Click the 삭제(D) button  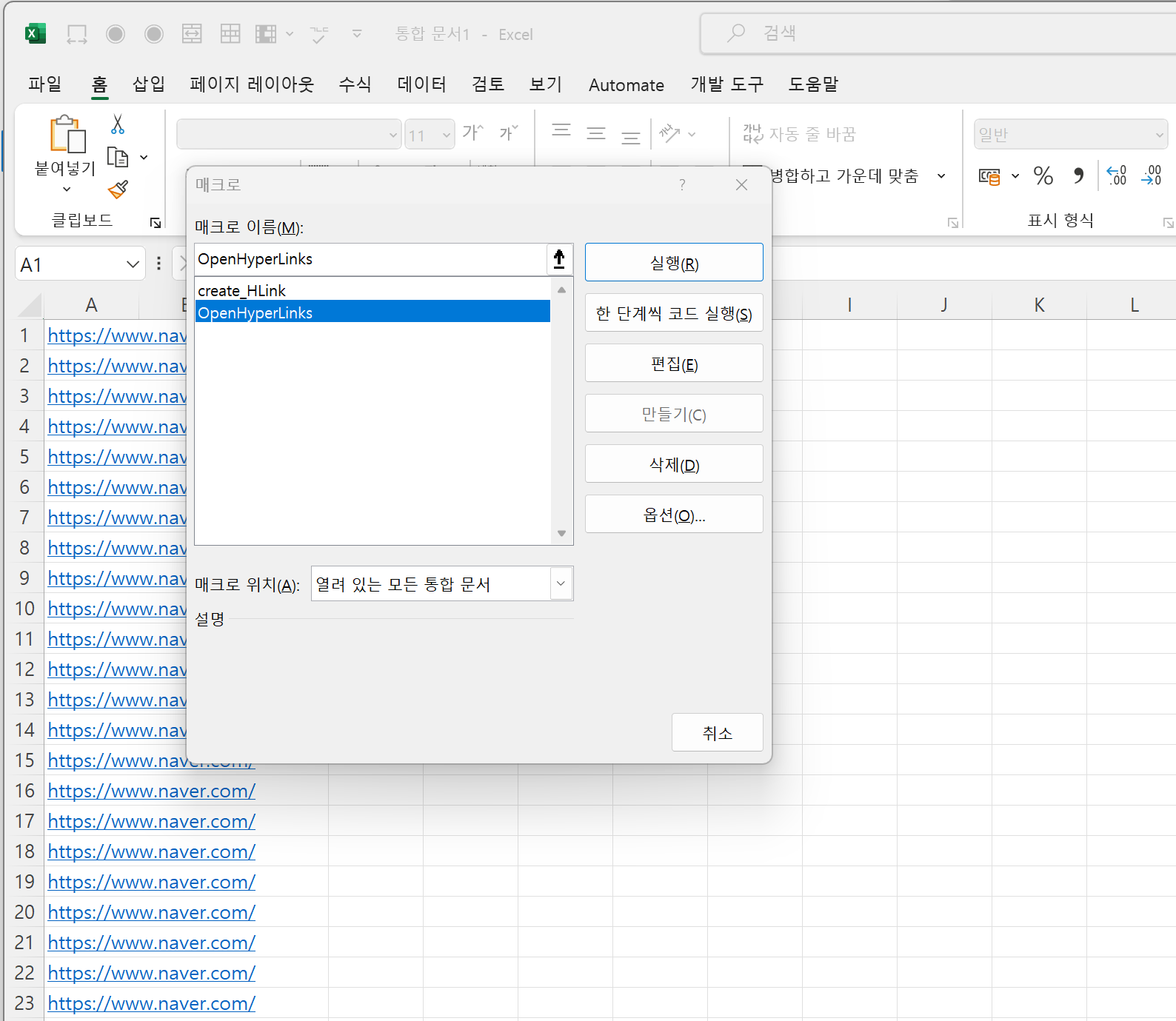(x=674, y=464)
